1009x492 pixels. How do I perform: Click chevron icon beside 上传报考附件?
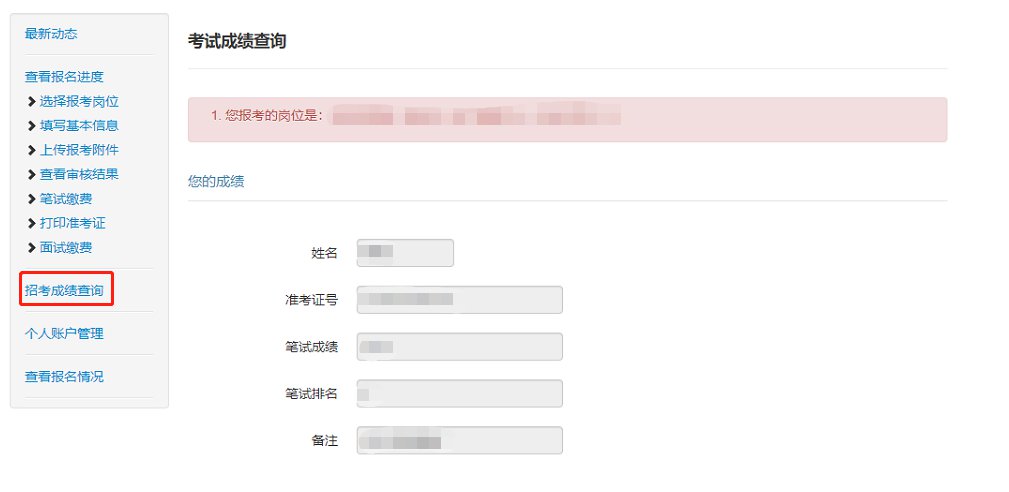32,150
